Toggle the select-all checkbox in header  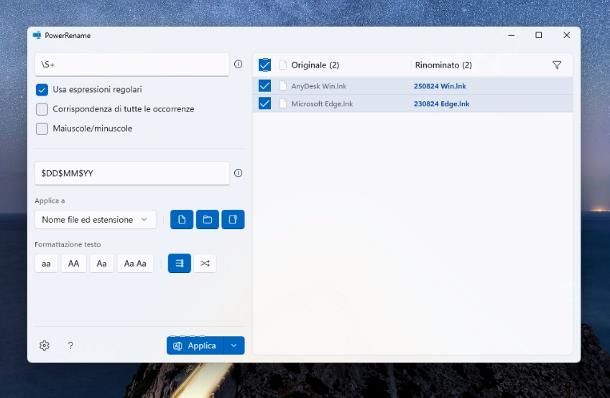[265, 65]
